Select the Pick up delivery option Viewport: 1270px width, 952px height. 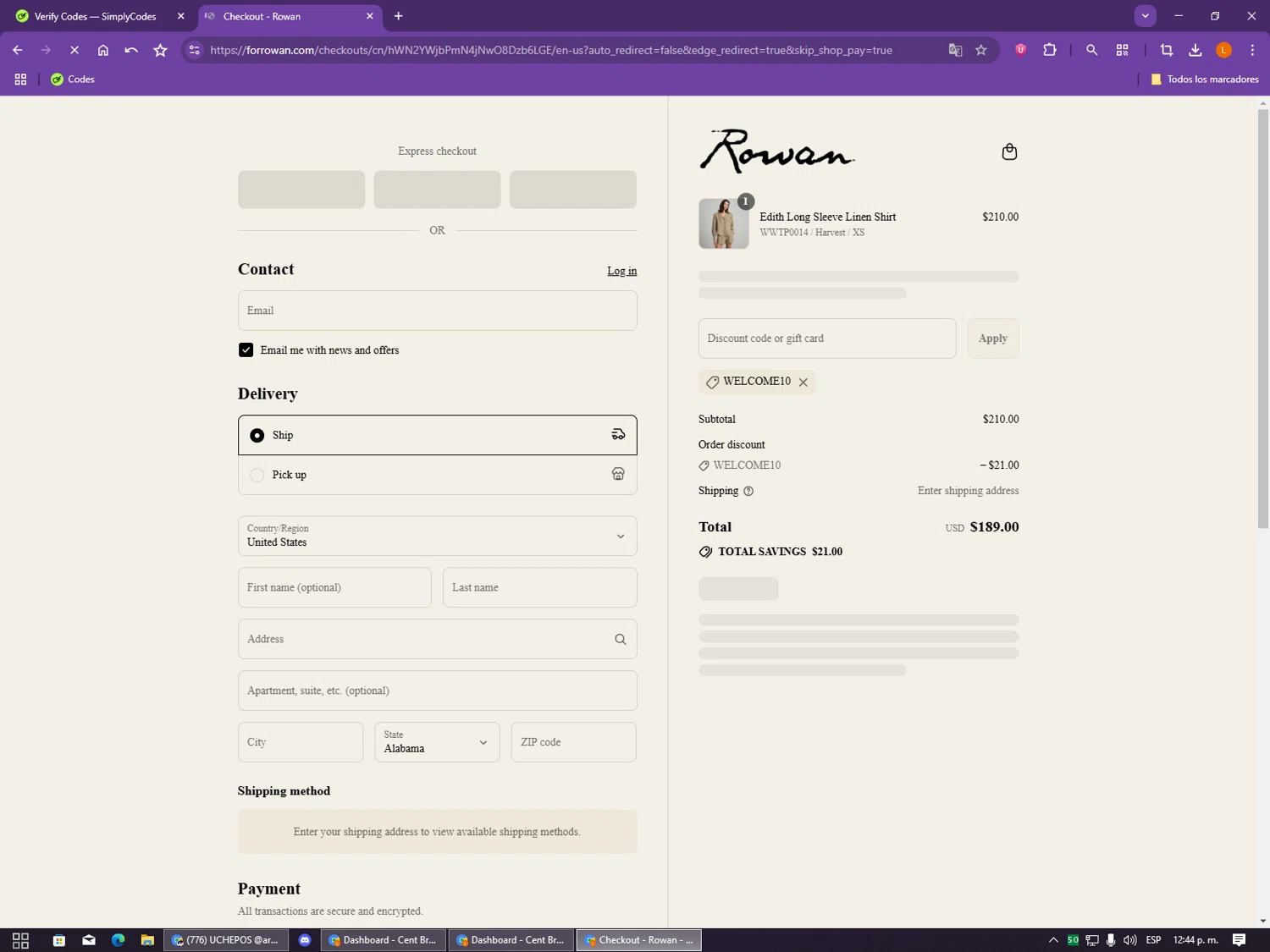coord(438,475)
